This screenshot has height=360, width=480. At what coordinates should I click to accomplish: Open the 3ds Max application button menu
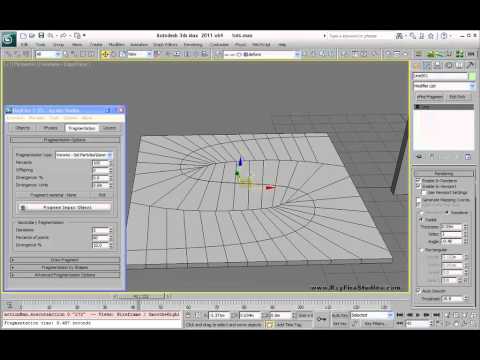tap(8, 39)
